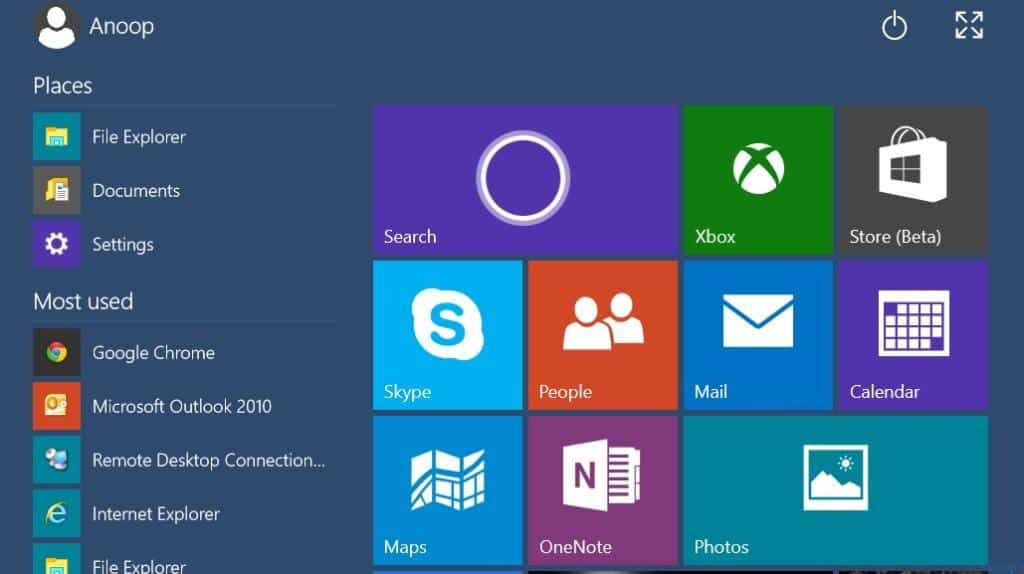This screenshot has width=1024, height=574.
Task: Open the Documents folder entry
Action: pyautogui.click(x=184, y=191)
